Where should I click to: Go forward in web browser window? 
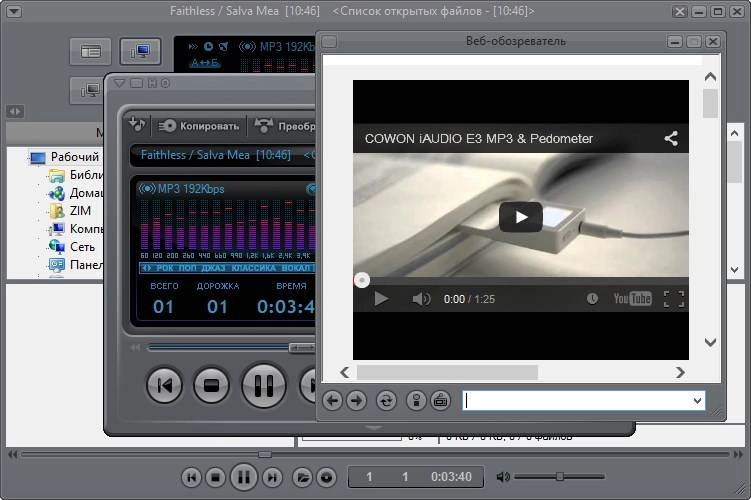[x=356, y=400]
